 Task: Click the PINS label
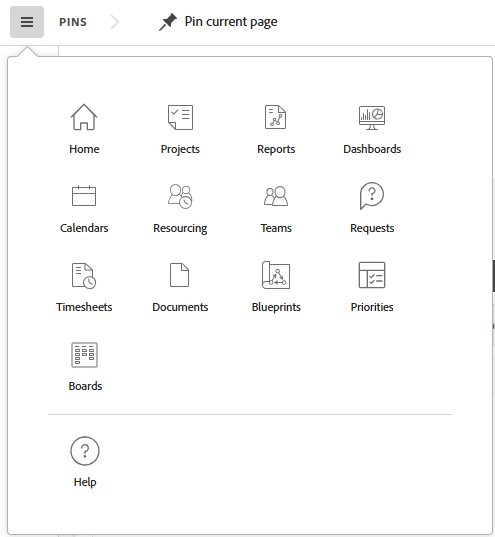tap(73, 22)
